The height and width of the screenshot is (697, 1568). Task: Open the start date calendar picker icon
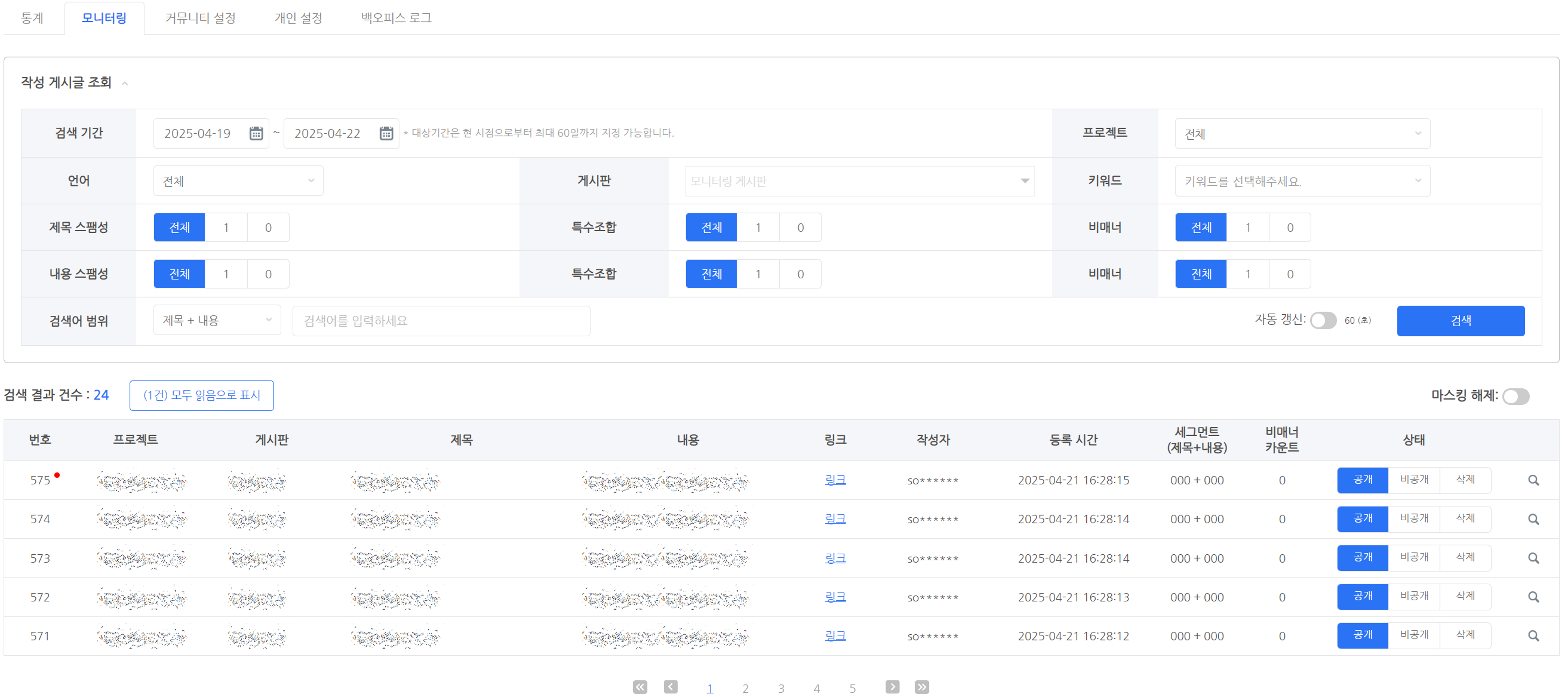(x=256, y=133)
